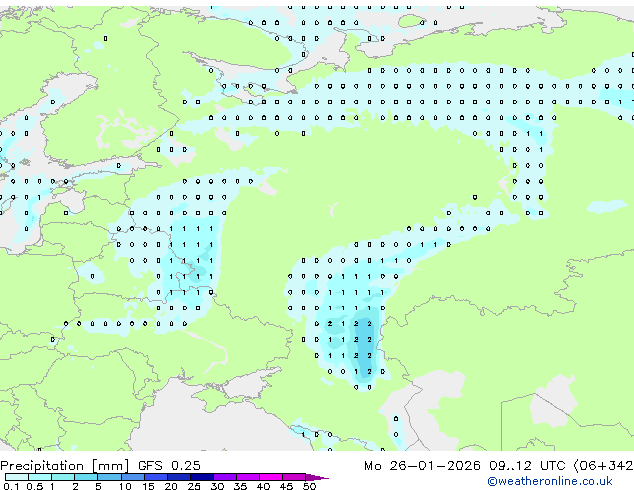Screen dimensions: 634x490
Task: Click the 0.5–1 mm legend color swatch
Action: [x=40, y=477]
